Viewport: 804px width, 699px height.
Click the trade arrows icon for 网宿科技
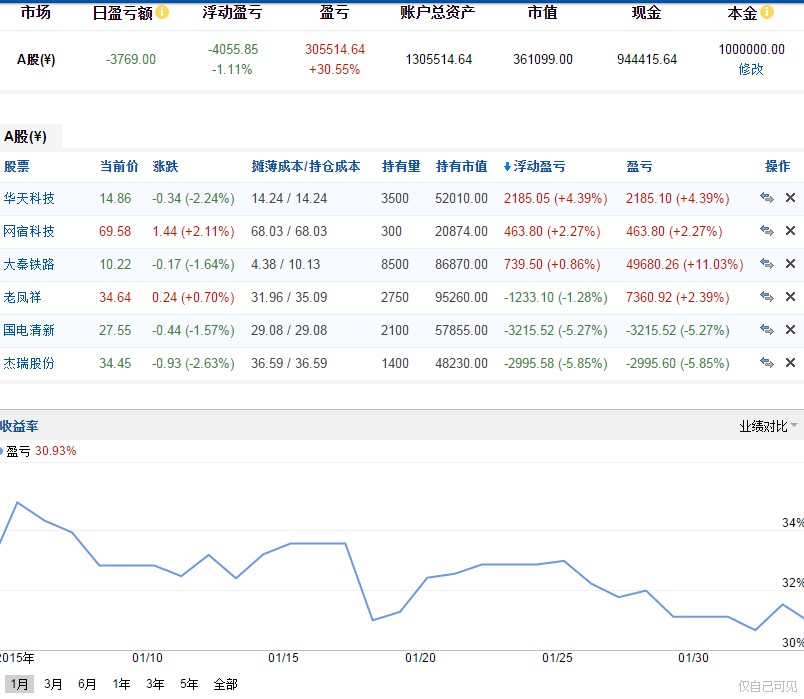pos(767,231)
